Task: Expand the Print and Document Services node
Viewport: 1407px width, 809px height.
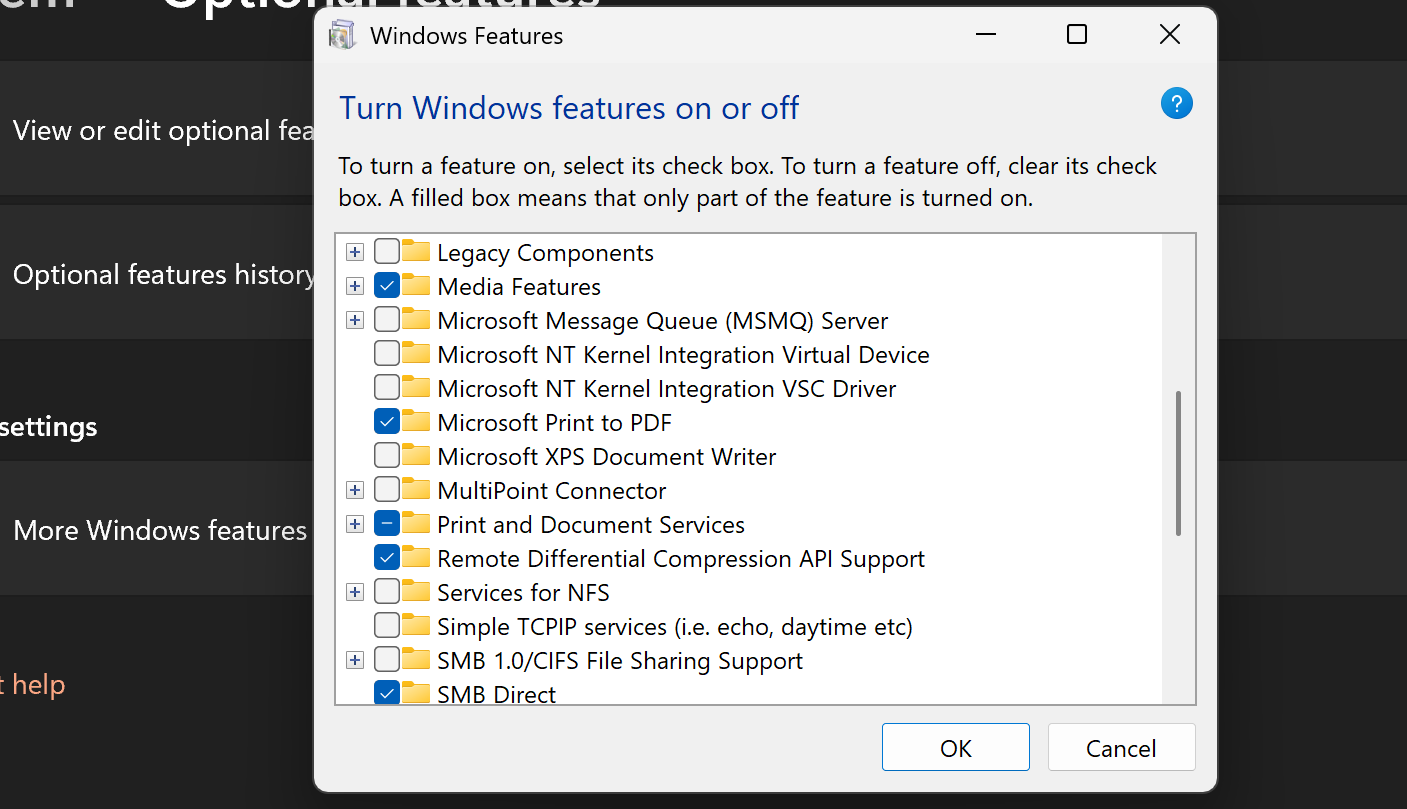Action: [354, 525]
